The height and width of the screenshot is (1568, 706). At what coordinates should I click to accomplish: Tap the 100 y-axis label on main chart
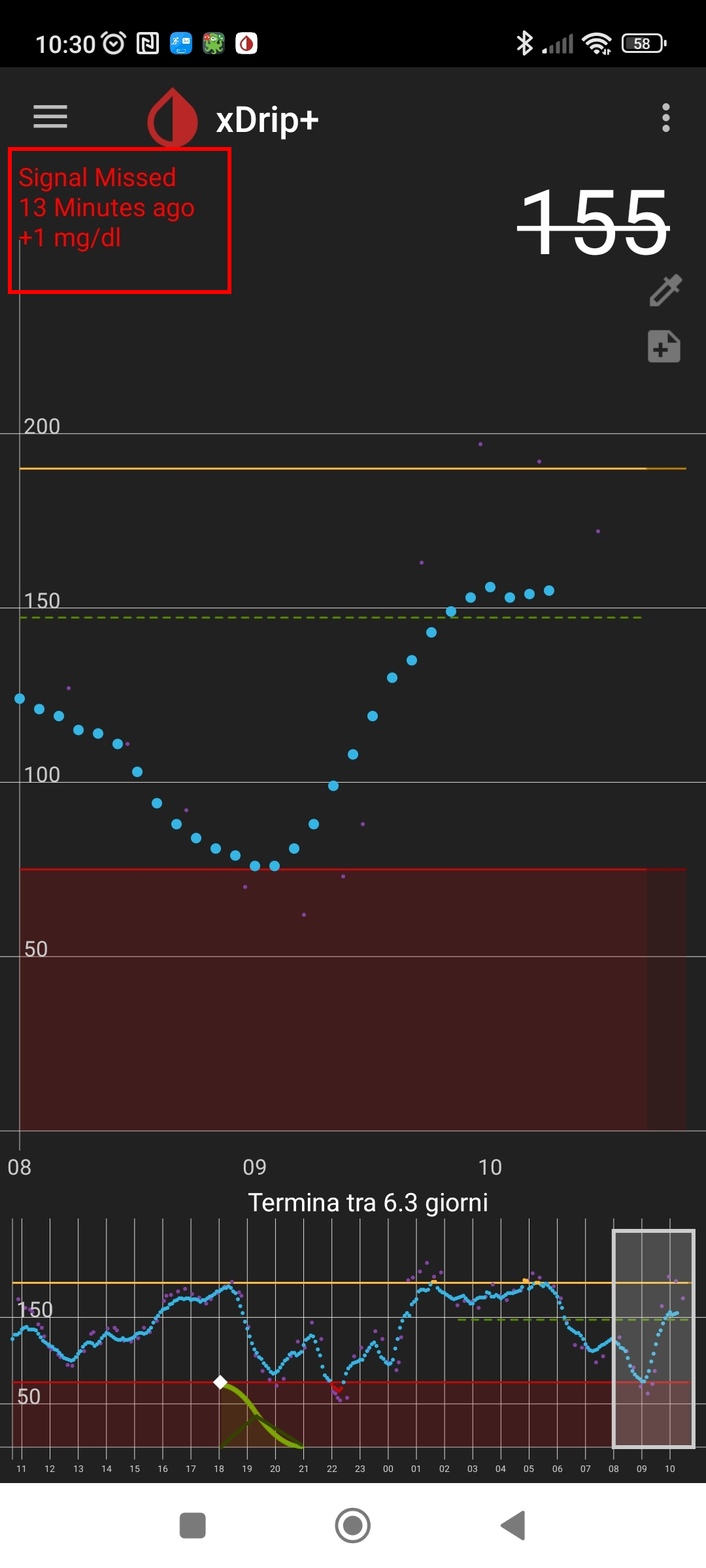(x=42, y=774)
